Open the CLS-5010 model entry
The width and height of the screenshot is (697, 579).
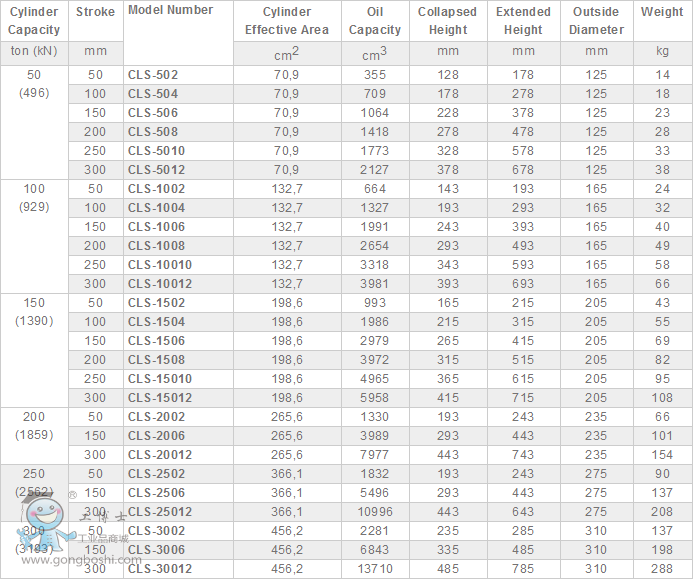pos(156,151)
